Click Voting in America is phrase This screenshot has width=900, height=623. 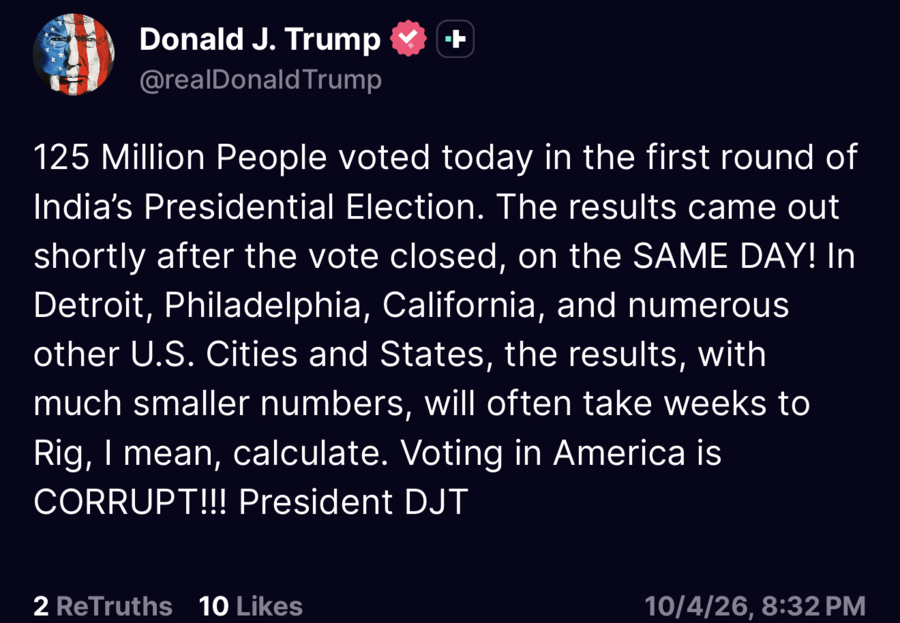560,453
